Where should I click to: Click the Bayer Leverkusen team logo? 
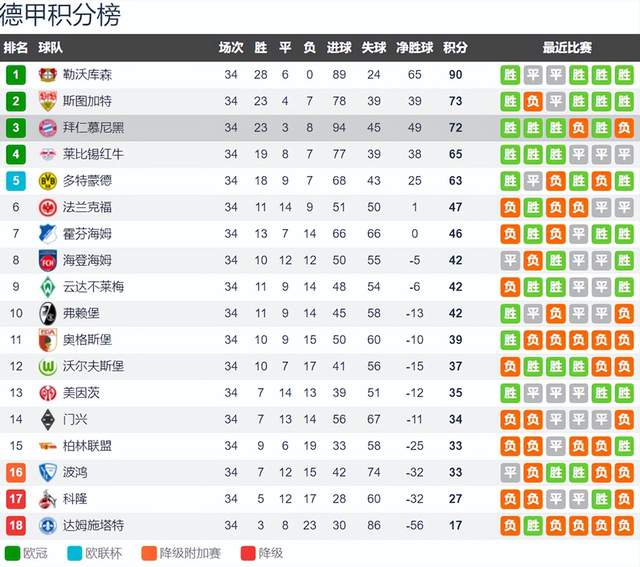pos(47,75)
